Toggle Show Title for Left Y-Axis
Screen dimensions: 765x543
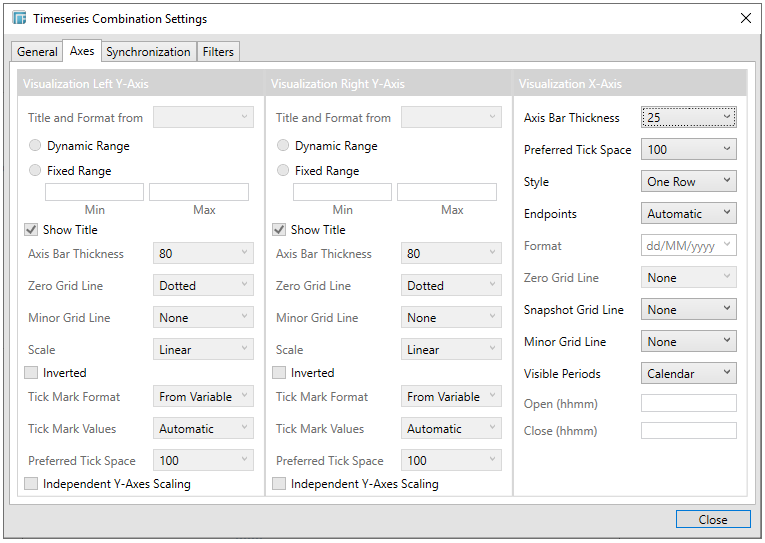click(32, 230)
